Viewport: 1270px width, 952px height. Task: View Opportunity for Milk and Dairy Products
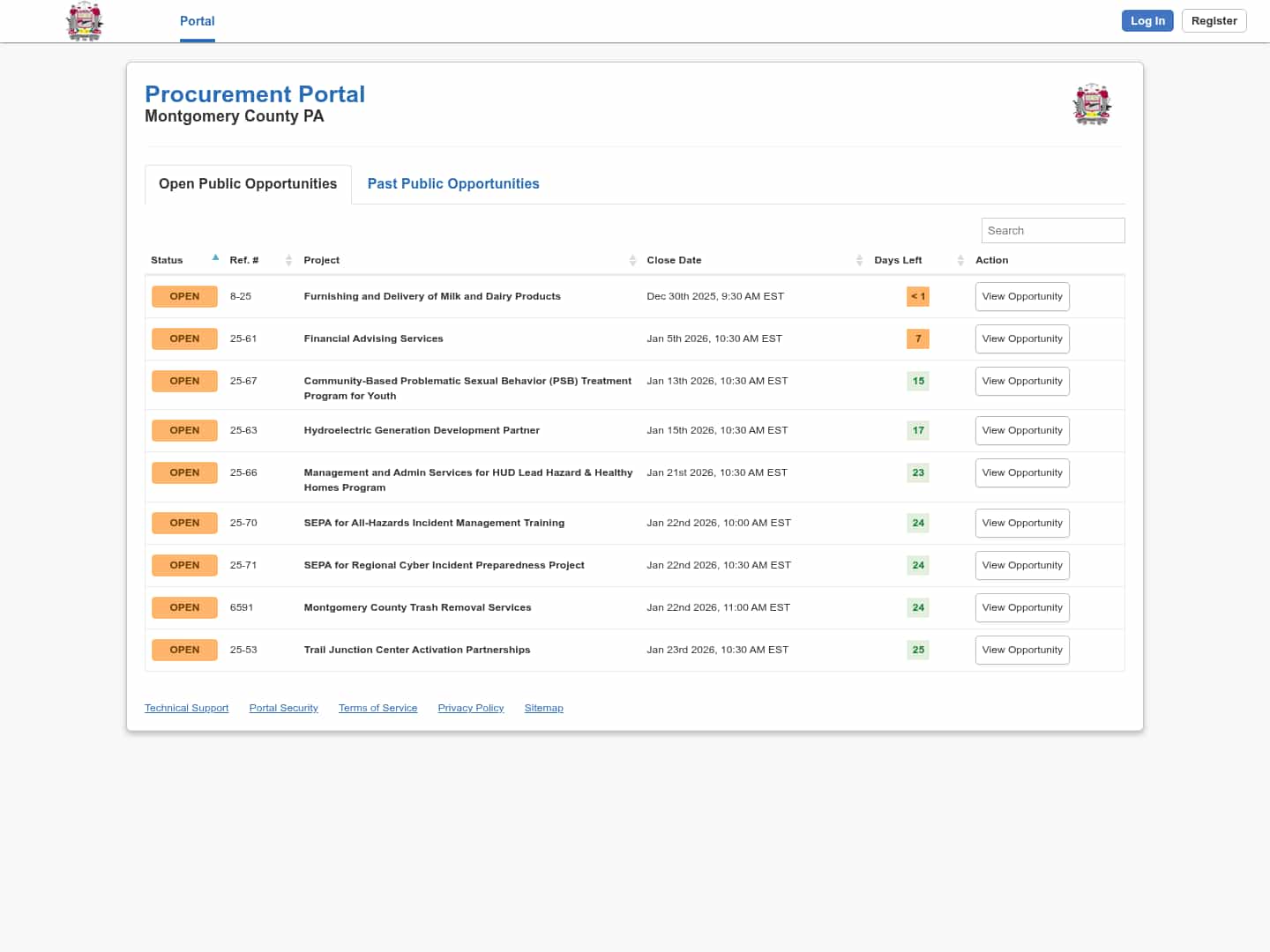click(x=1021, y=296)
